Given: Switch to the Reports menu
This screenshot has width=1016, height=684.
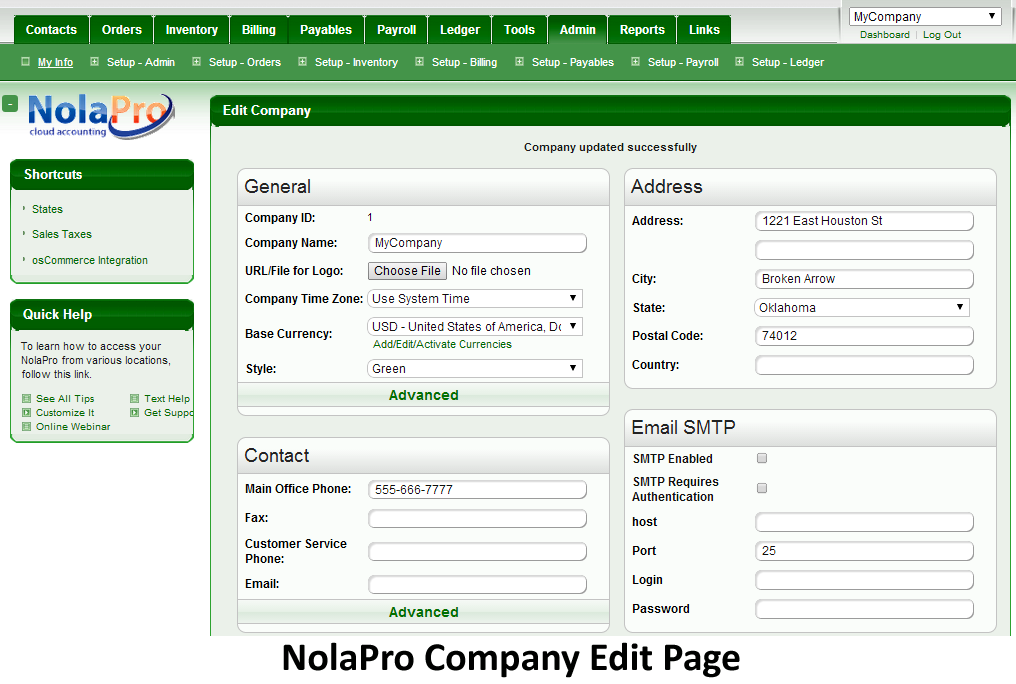Looking at the screenshot, I should click(641, 29).
